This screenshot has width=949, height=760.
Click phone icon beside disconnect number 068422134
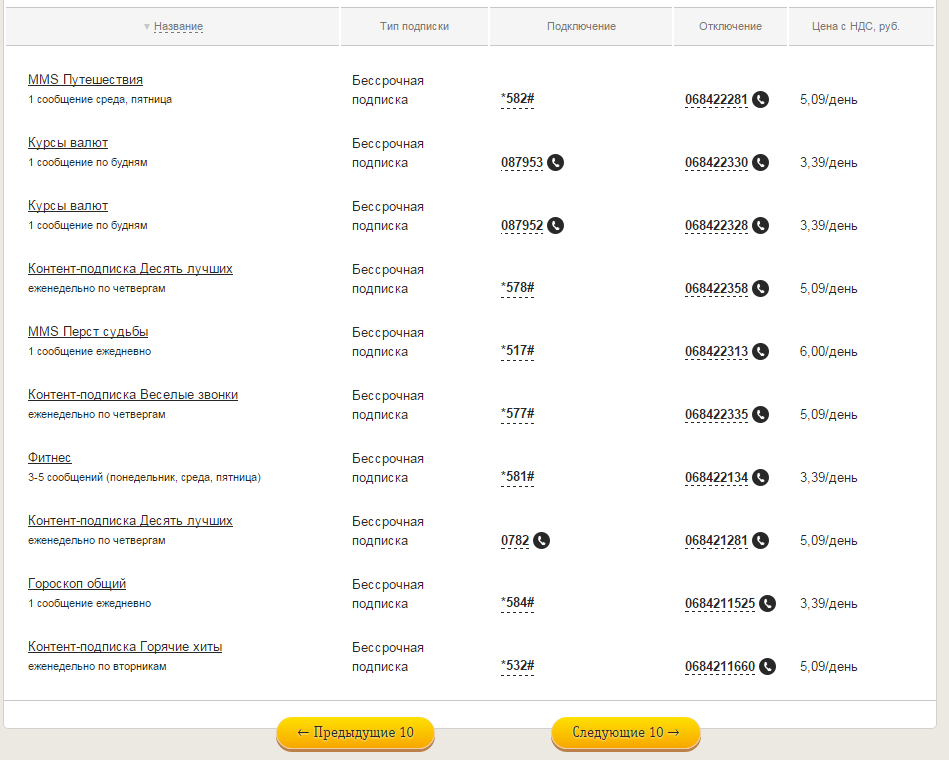(760, 477)
